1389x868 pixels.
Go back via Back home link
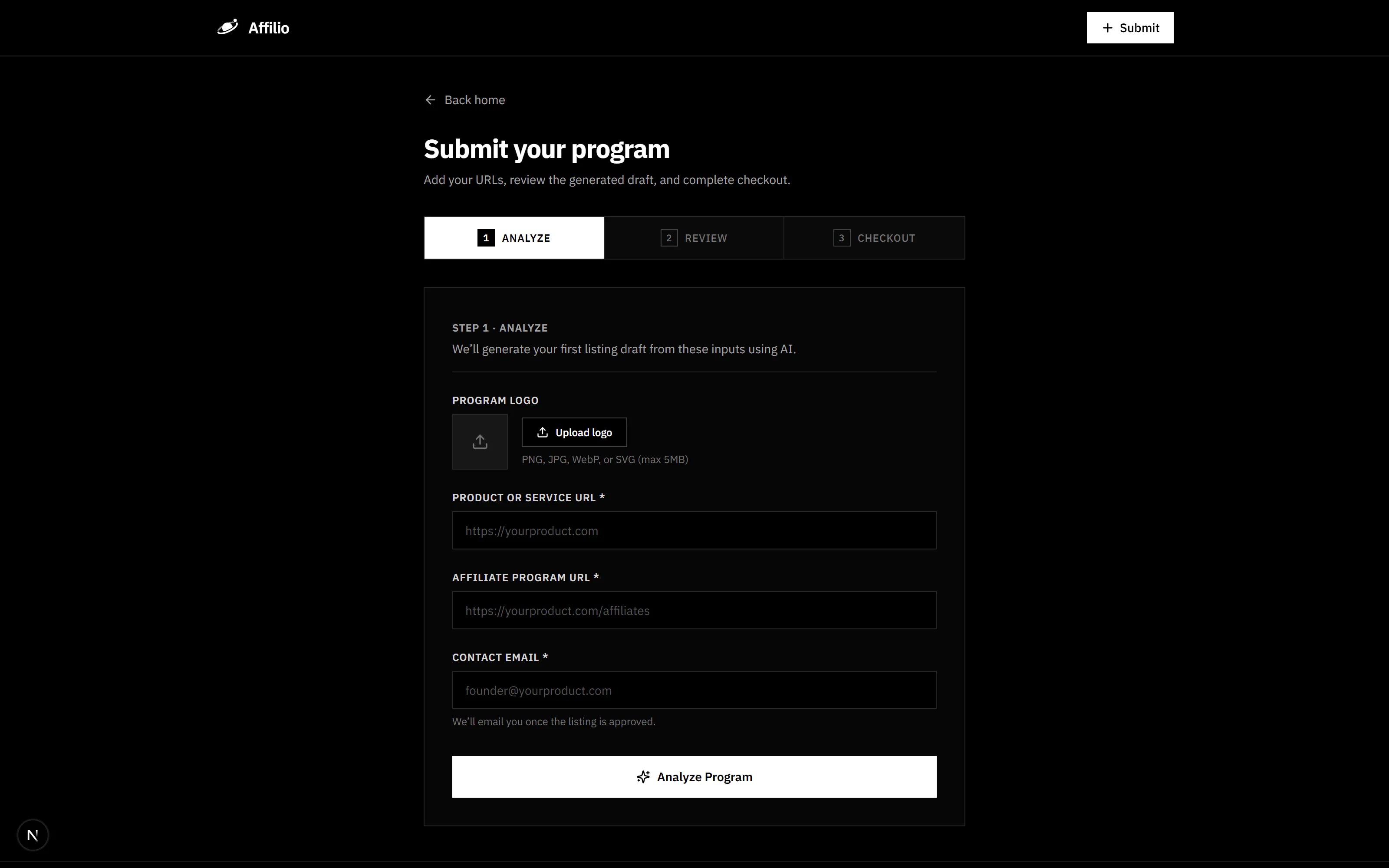[x=465, y=100]
